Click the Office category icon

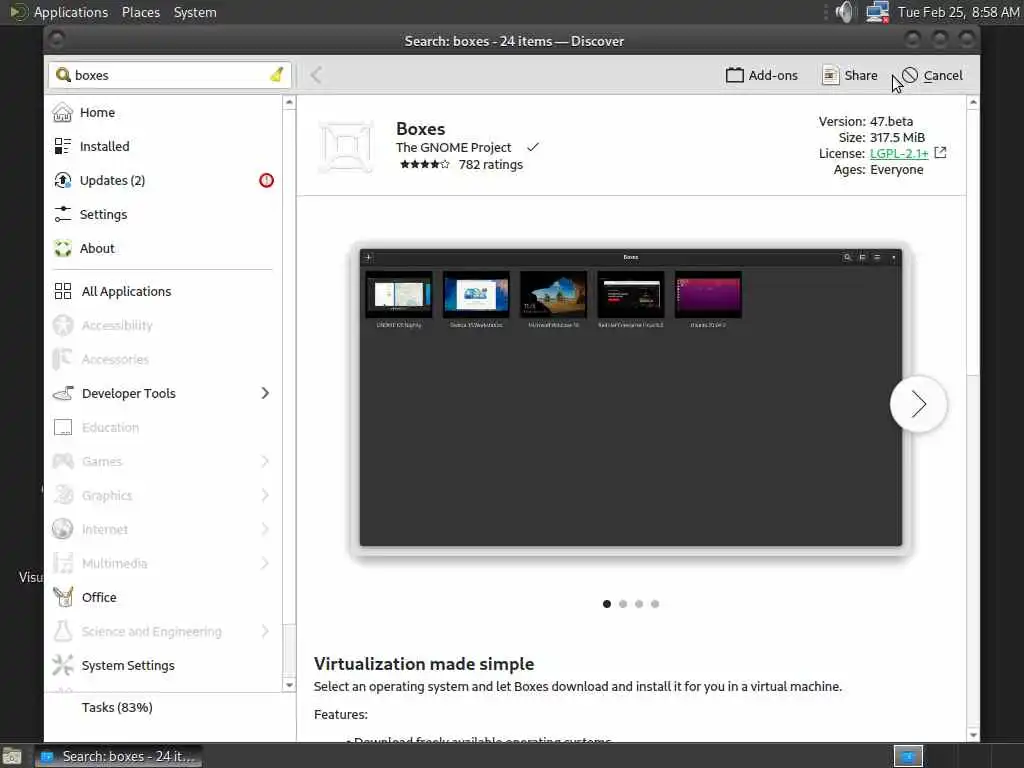[63, 597]
